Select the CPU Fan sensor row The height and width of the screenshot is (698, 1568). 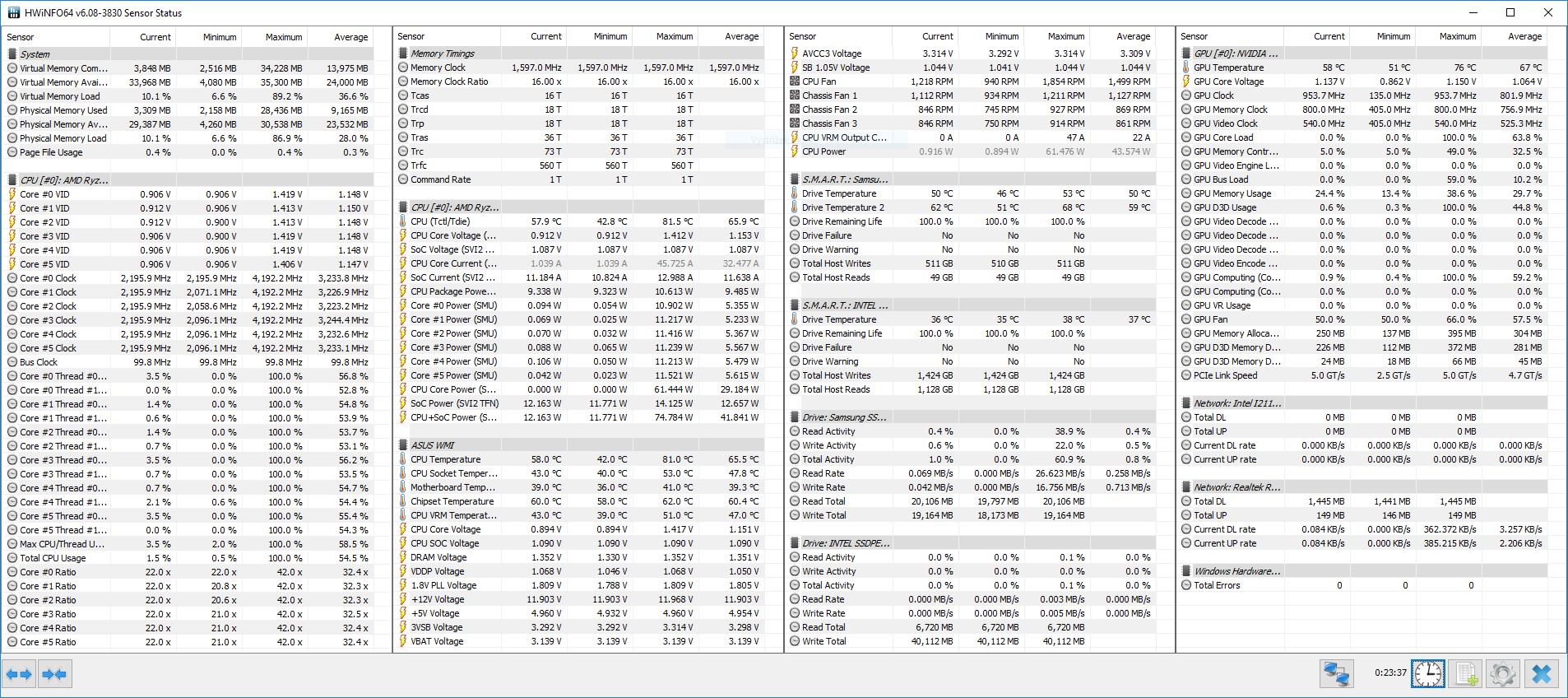point(819,81)
